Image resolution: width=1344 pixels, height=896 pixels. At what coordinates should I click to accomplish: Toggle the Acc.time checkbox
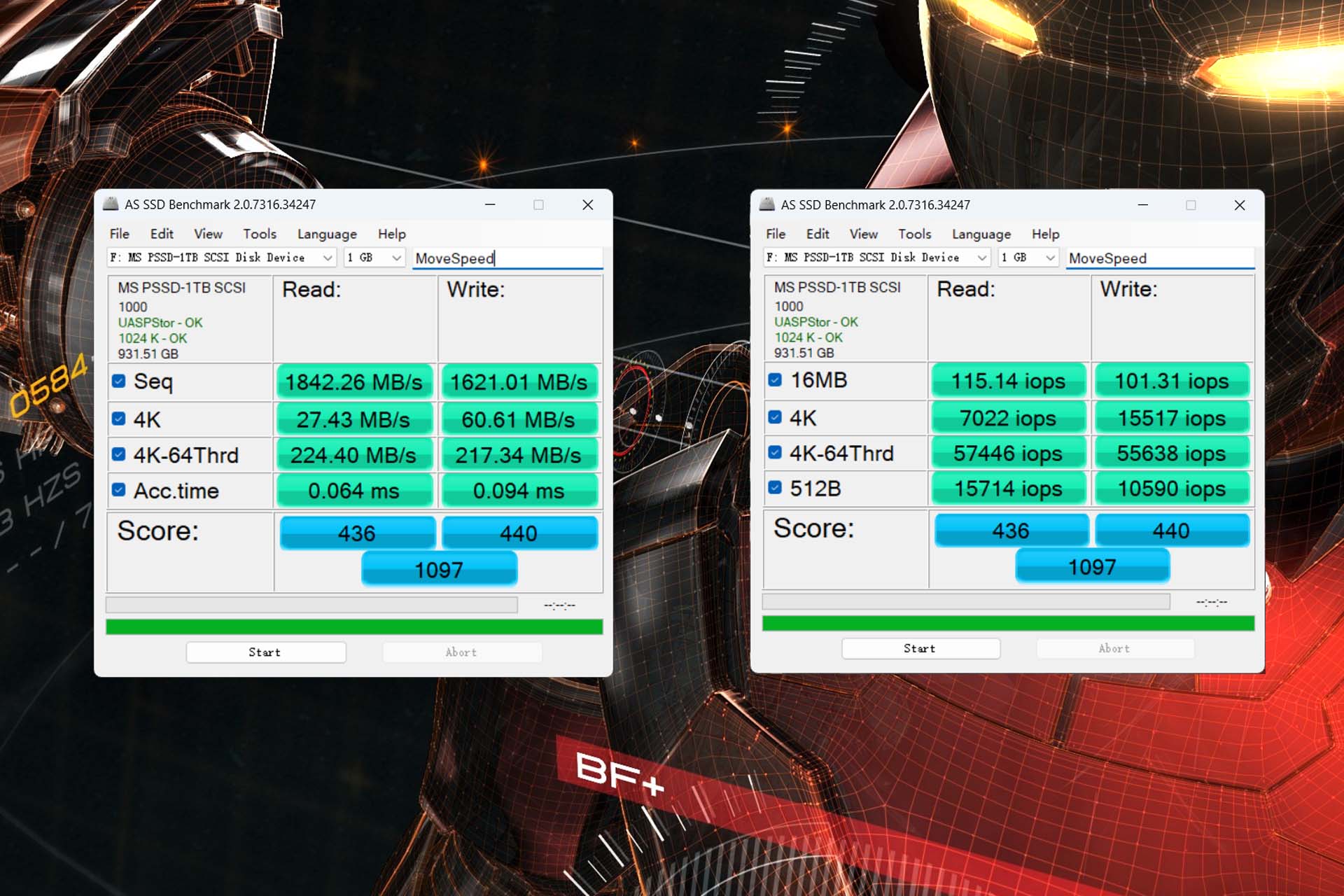[119, 490]
